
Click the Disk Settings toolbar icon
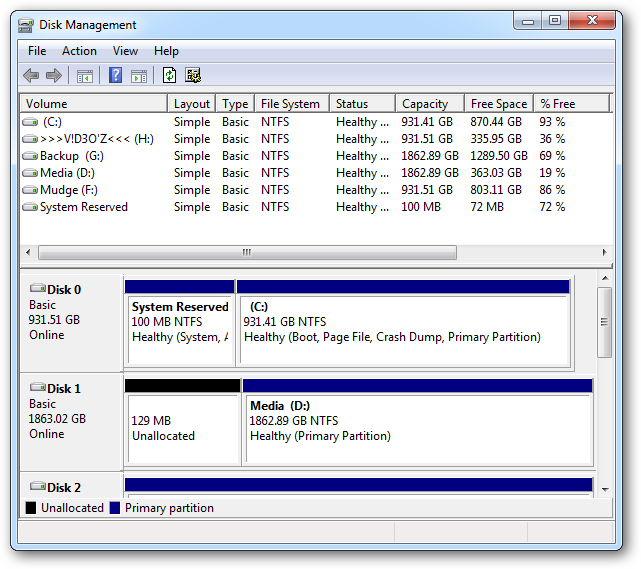click(193, 75)
